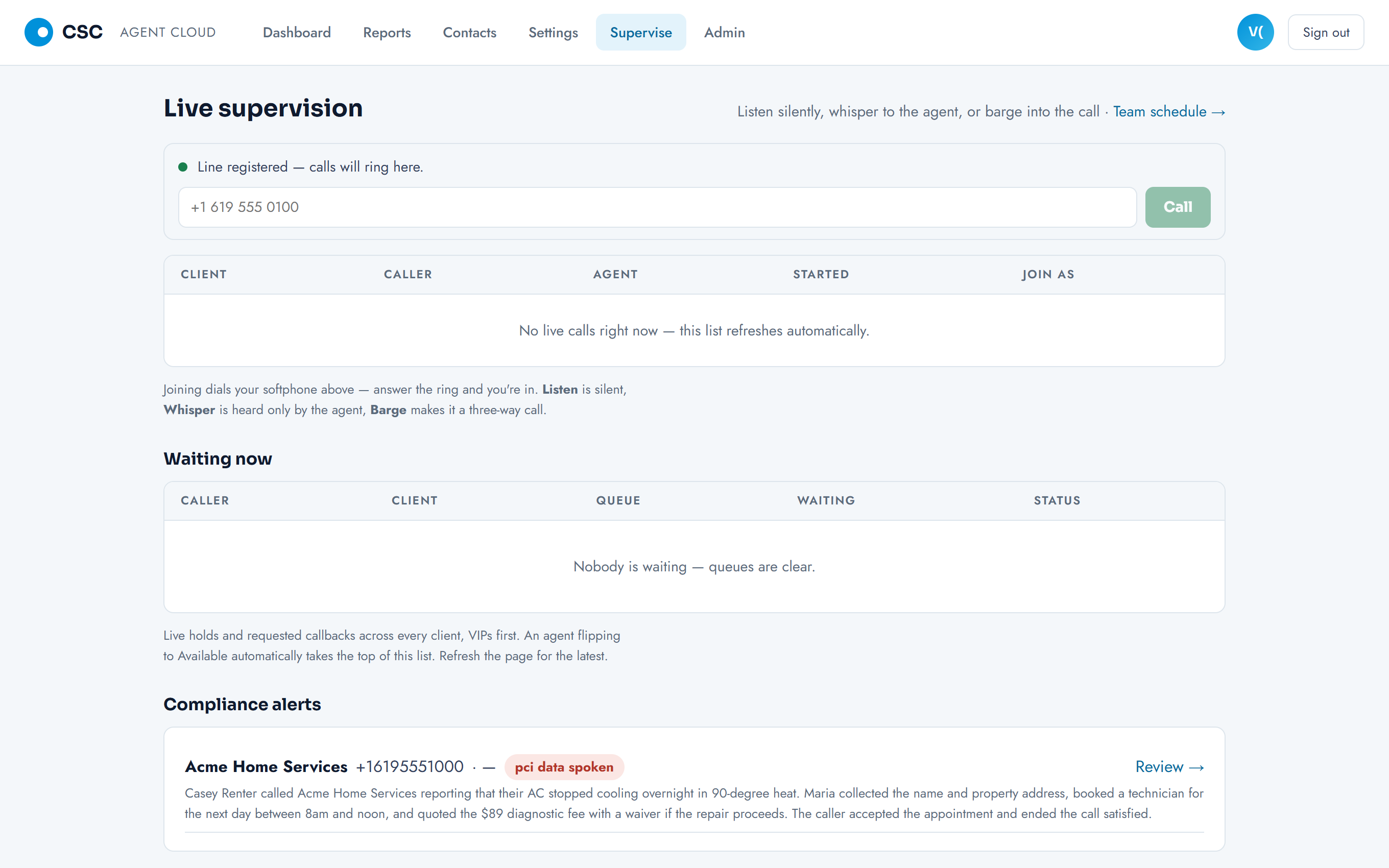Click the Casey Renter call summary text
This screenshot has height=868, width=1389.
coord(694,803)
